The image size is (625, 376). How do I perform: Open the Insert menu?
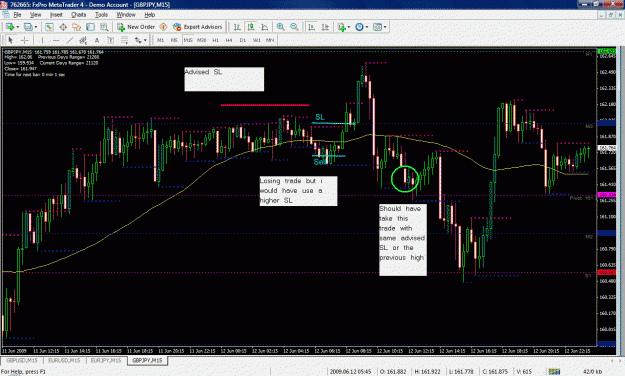56,15
